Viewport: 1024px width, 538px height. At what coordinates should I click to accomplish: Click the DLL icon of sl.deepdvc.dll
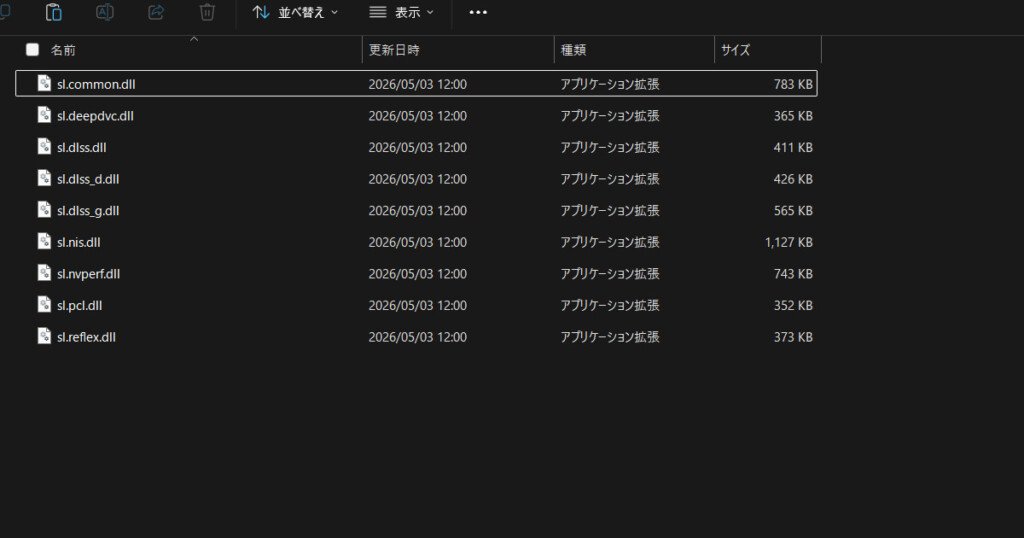44,115
